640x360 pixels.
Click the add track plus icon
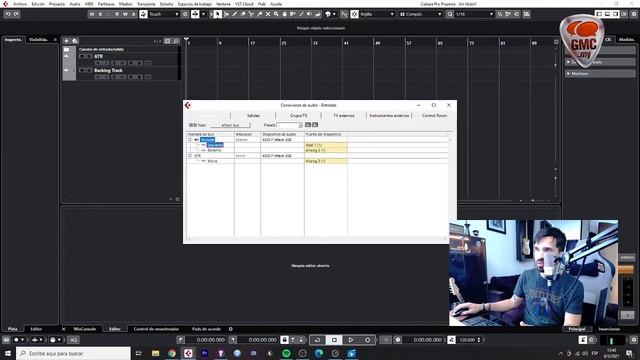(66, 41)
